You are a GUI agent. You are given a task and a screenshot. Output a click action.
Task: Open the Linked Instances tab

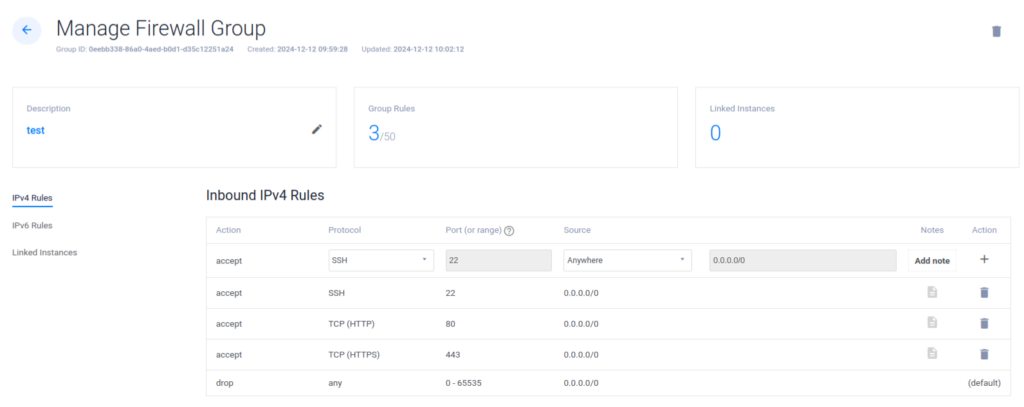pos(44,252)
